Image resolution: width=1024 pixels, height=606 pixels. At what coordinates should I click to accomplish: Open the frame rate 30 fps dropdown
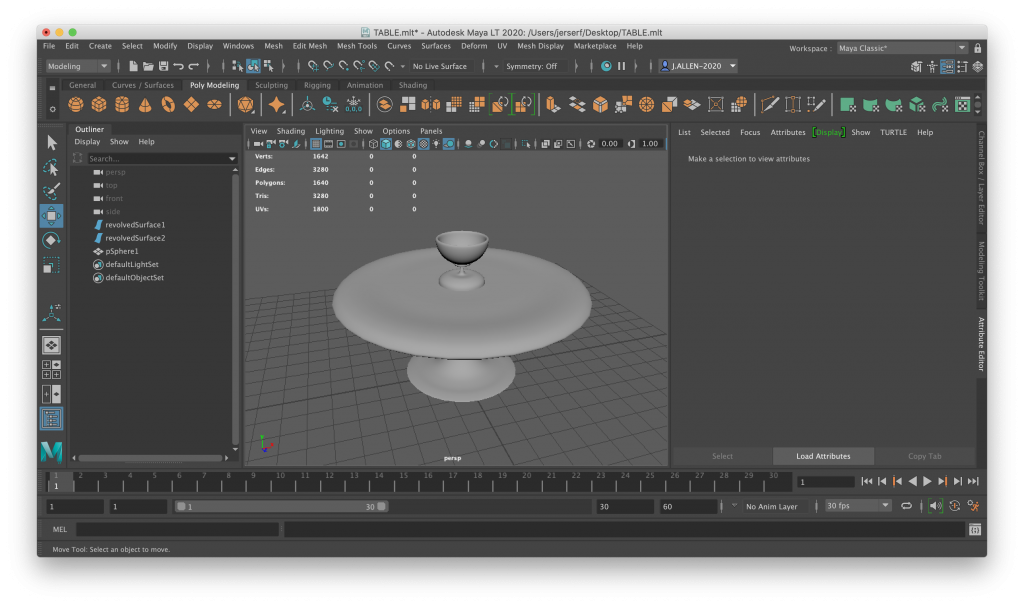click(857, 506)
